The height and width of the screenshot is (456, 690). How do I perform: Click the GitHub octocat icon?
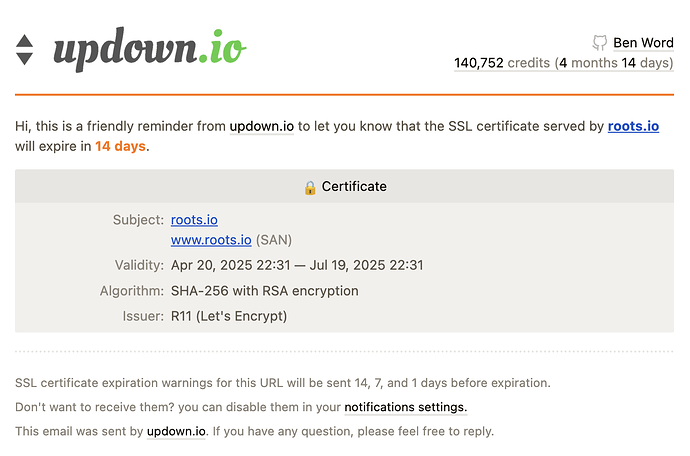click(x=599, y=43)
